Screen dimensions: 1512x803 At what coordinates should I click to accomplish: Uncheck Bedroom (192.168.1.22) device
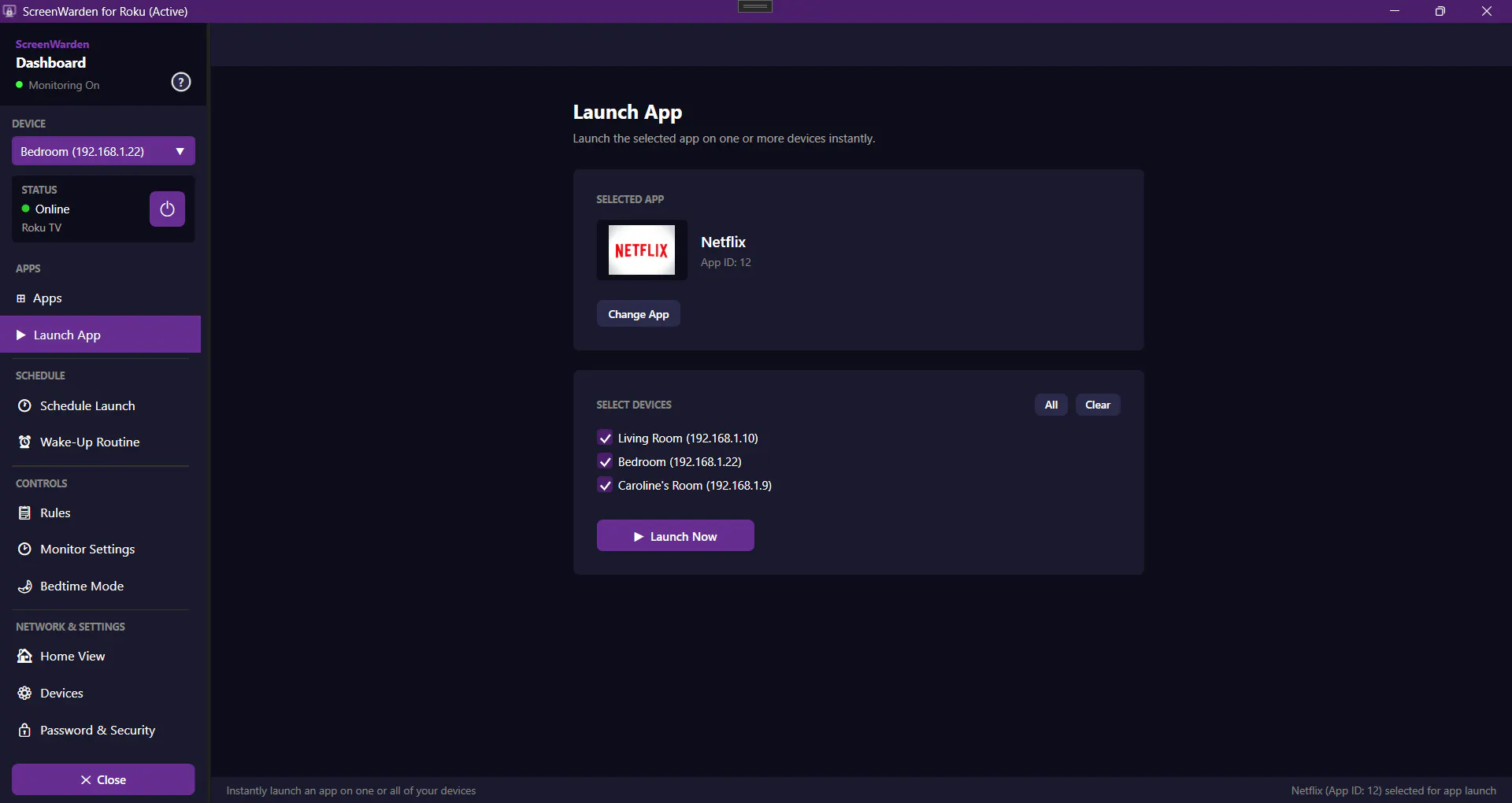coord(605,461)
